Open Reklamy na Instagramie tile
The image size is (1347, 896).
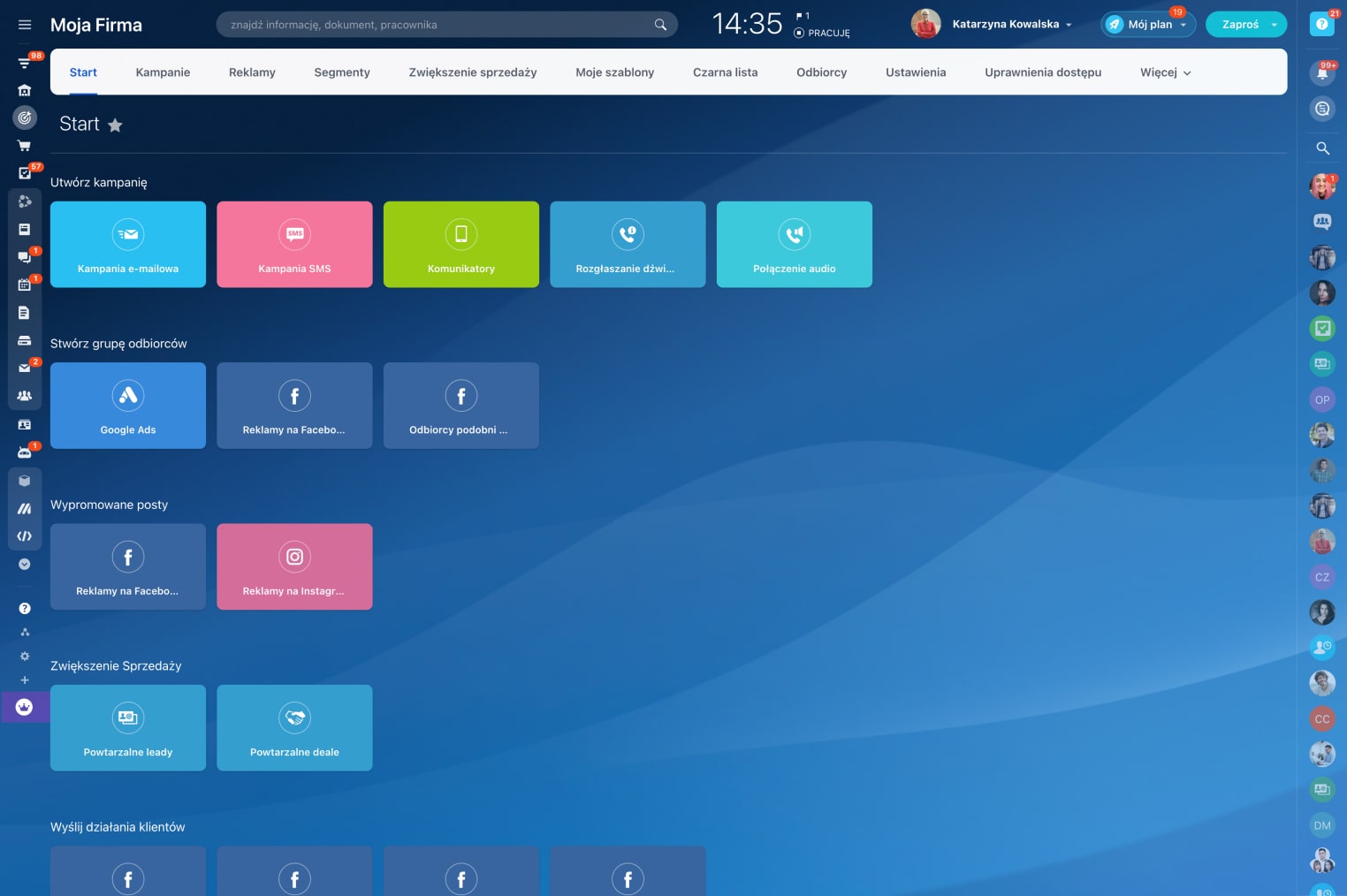(294, 566)
